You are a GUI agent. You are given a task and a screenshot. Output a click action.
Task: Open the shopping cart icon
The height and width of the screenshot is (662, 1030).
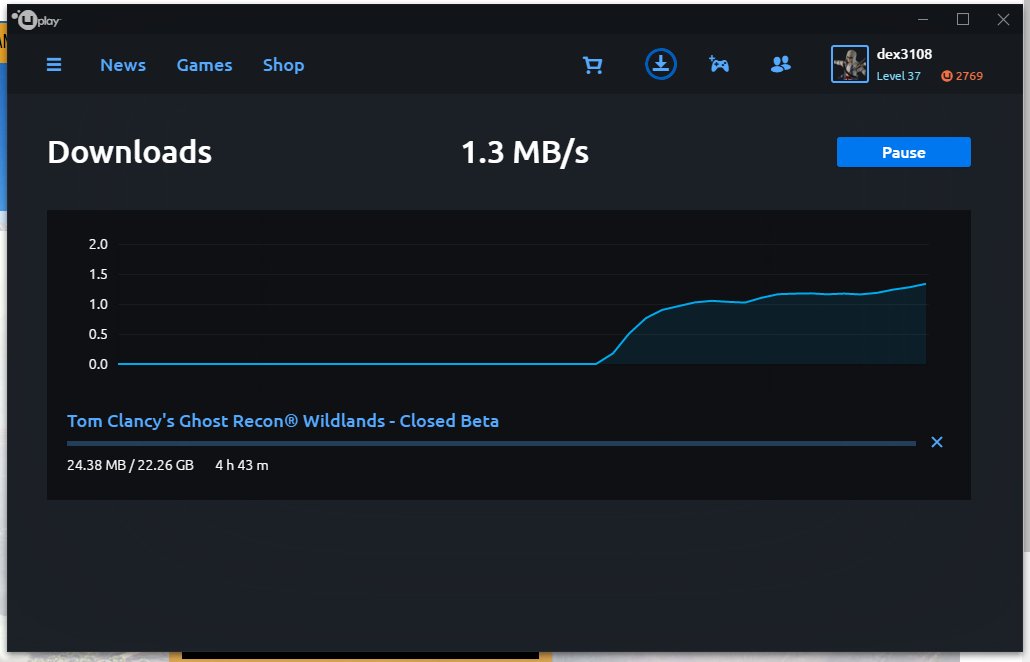click(x=593, y=64)
